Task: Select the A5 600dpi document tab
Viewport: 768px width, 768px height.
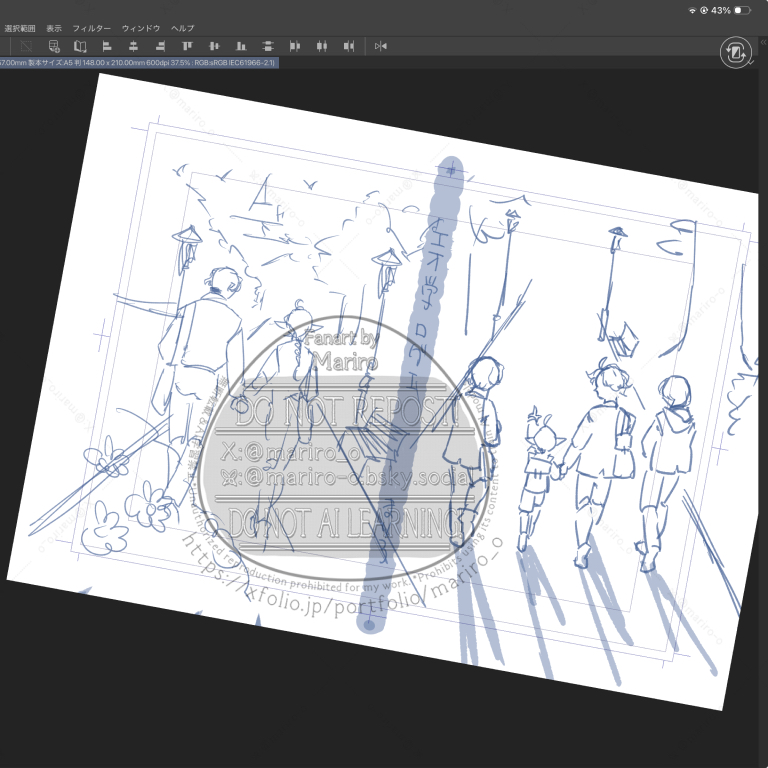Action: 138,62
